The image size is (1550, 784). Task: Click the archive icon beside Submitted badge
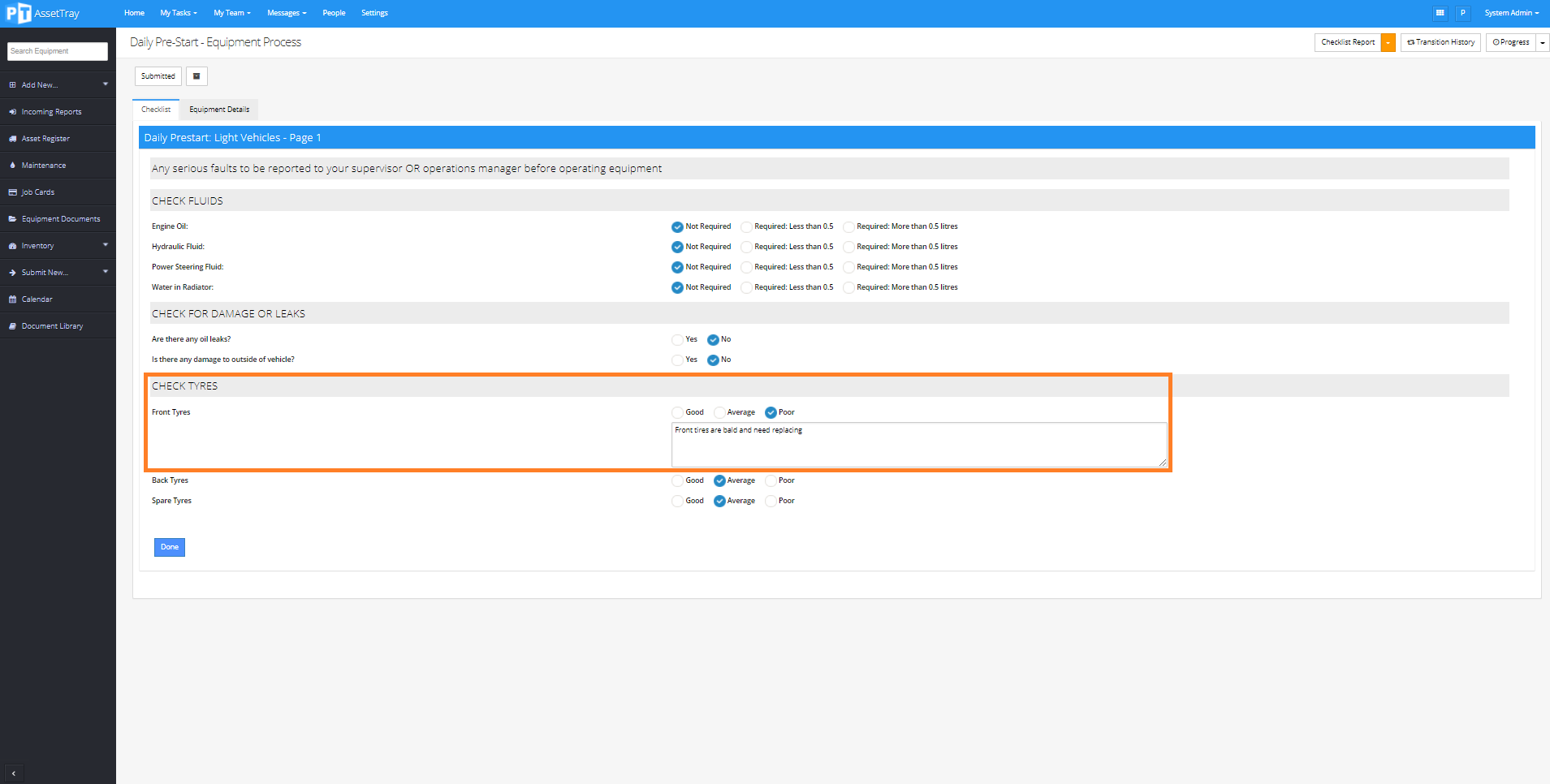click(x=196, y=75)
